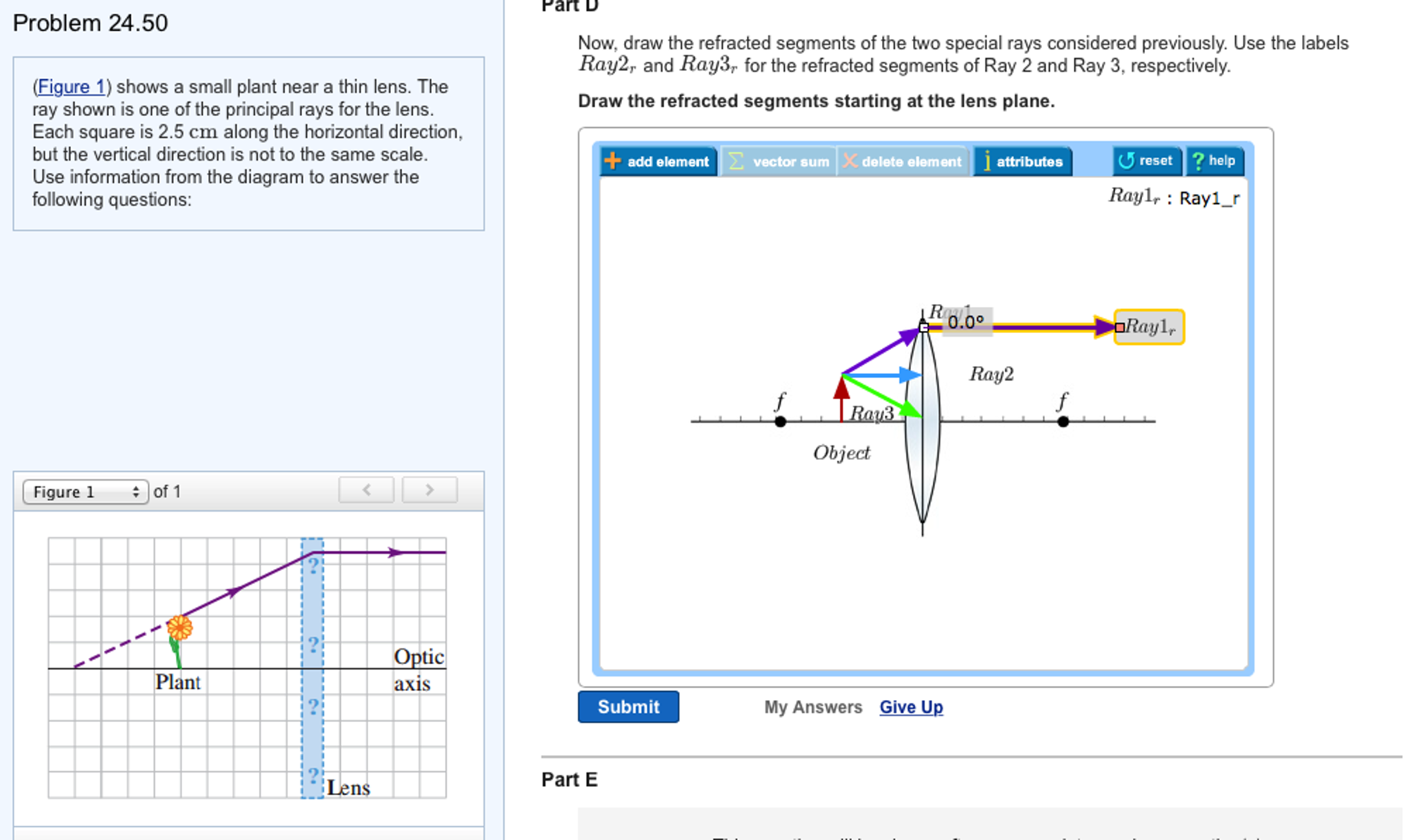
Task: Open the attributes panel
Action: pos(1022,161)
